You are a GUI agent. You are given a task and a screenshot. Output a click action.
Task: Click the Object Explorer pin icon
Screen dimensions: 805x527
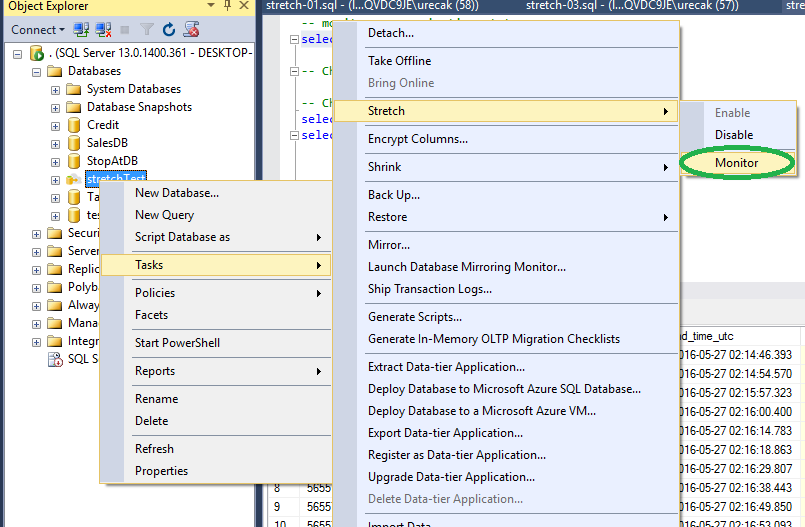coord(227,6)
